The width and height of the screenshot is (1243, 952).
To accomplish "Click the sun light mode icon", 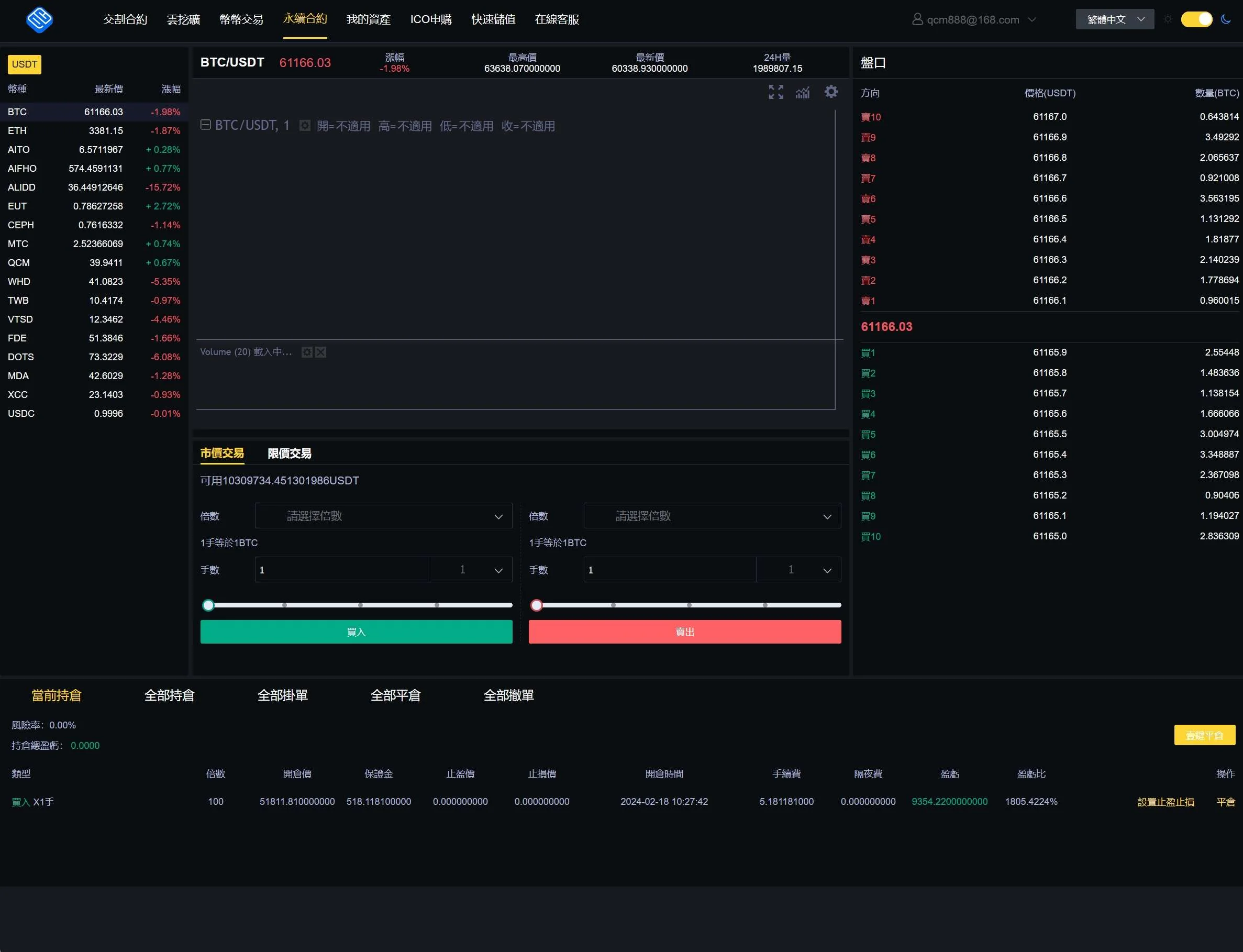I will [x=1168, y=19].
